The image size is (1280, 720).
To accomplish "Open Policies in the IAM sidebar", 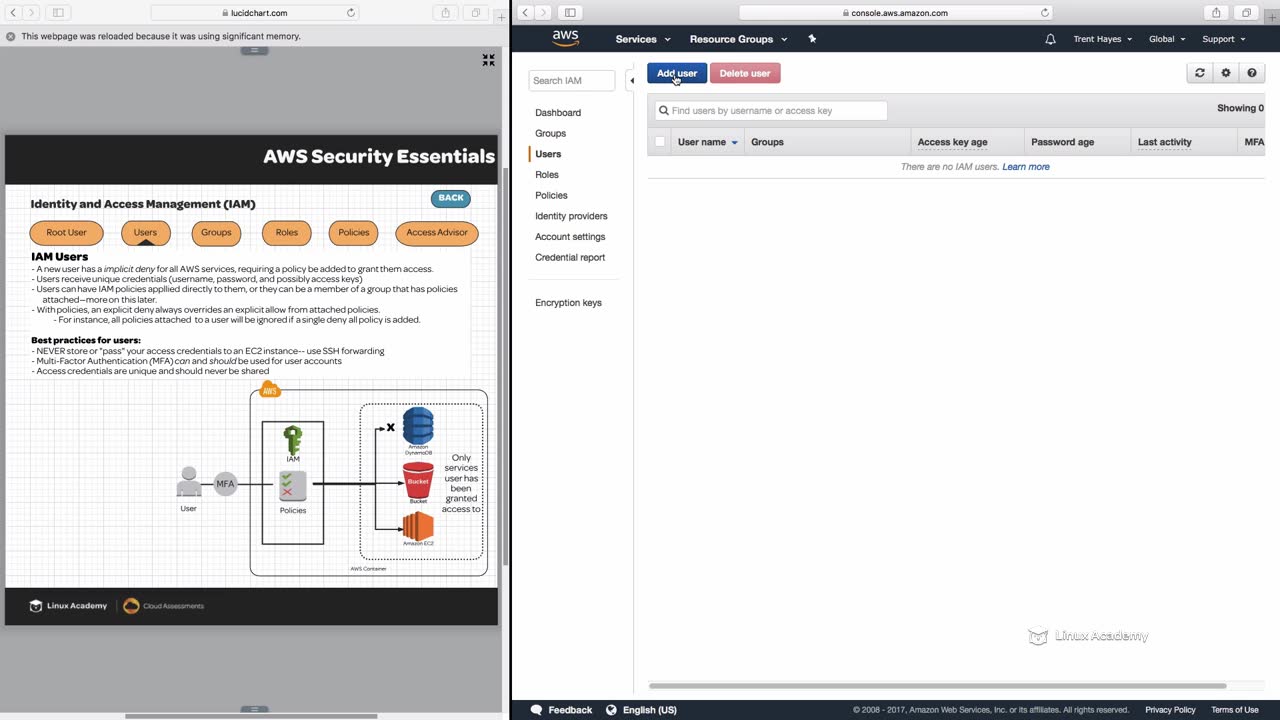I will click(551, 195).
